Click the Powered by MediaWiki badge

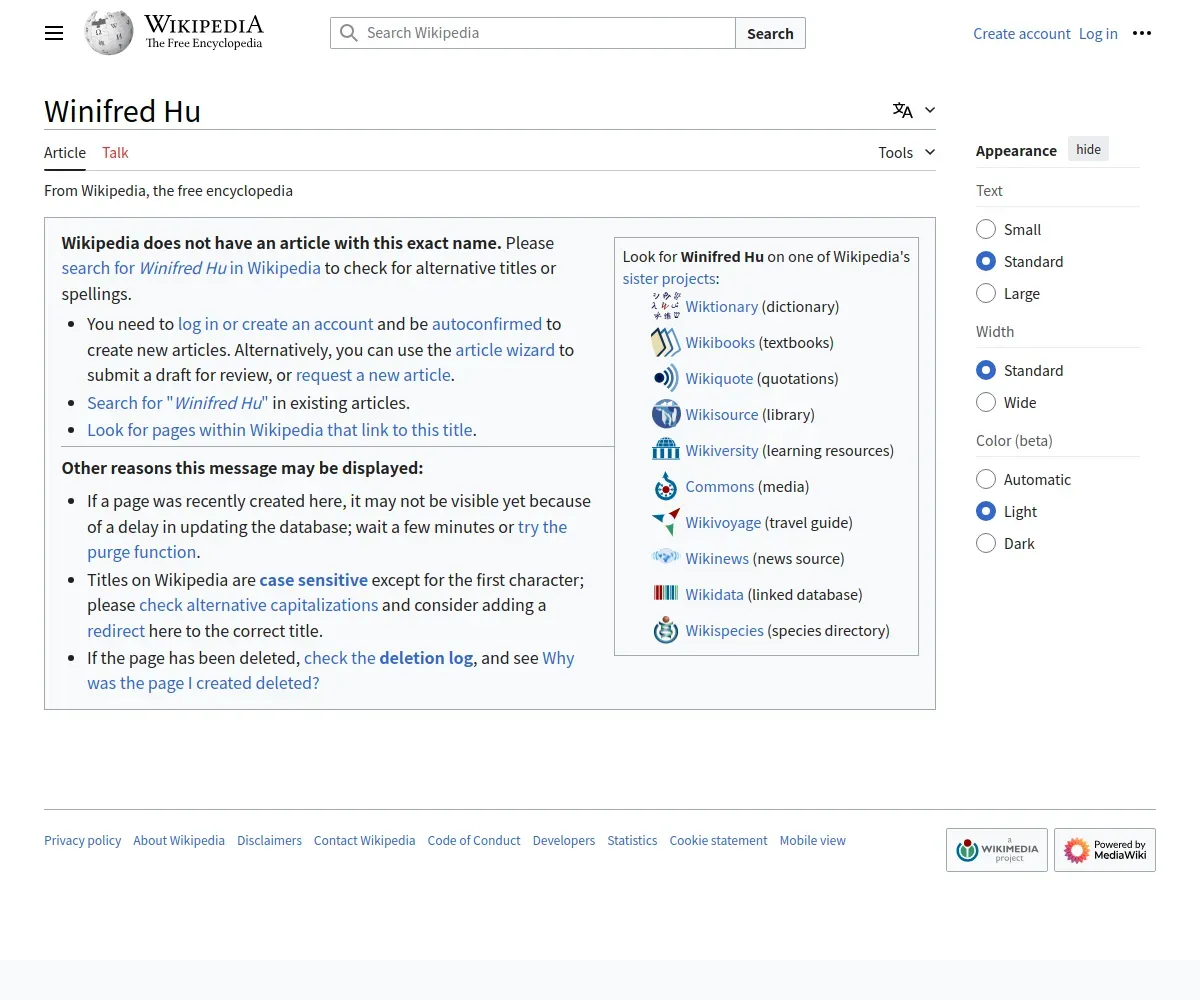(x=1105, y=850)
